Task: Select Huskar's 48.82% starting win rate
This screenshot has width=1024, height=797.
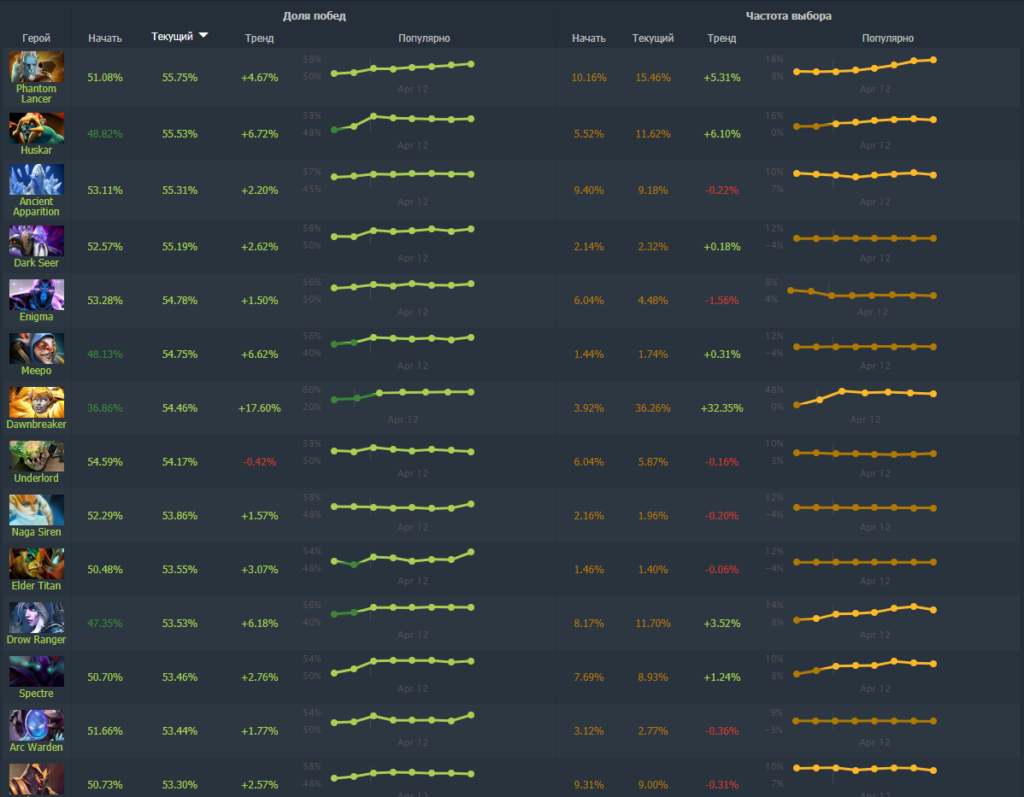Action: 105,133
